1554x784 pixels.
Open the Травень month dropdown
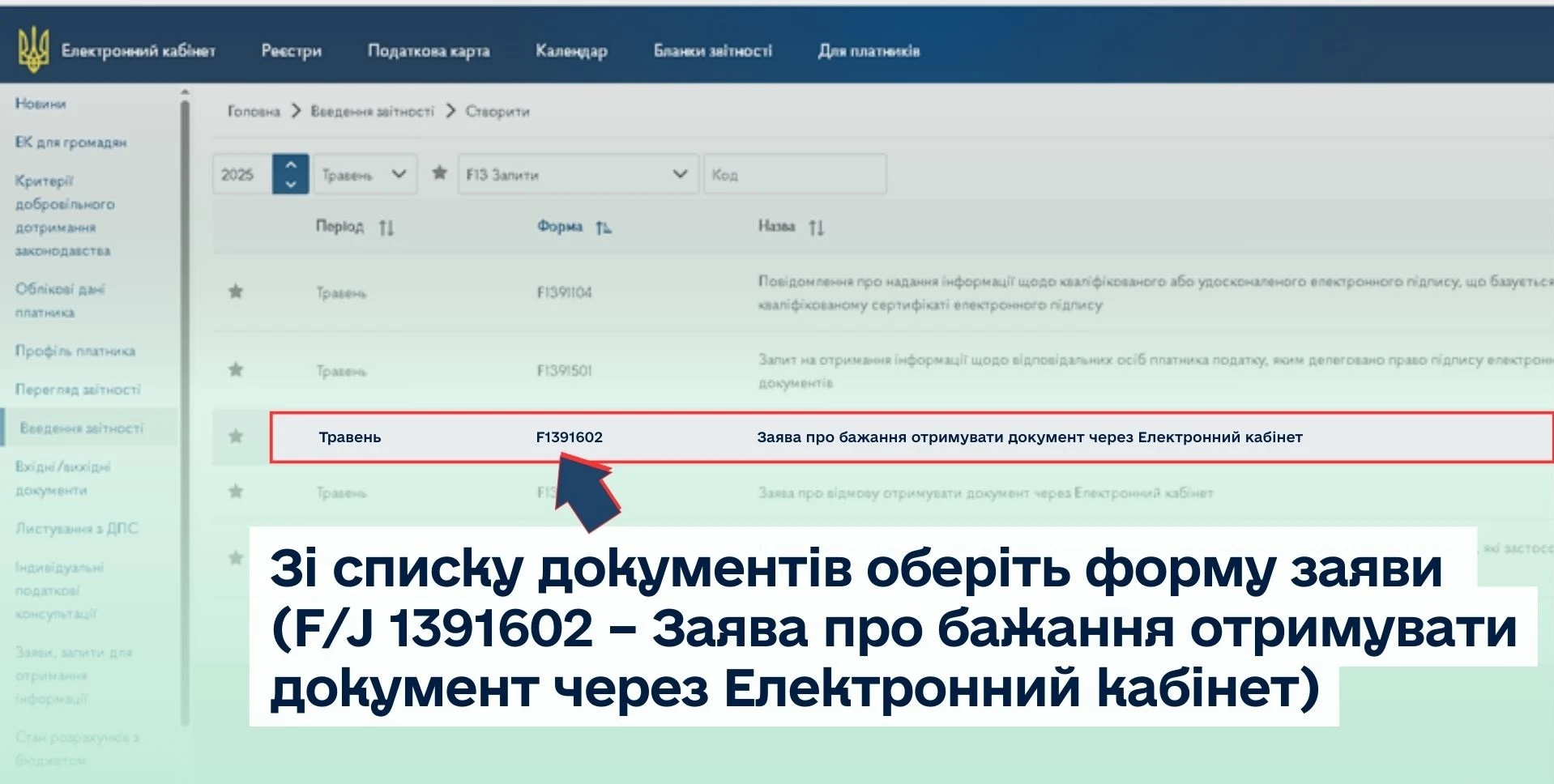click(364, 174)
